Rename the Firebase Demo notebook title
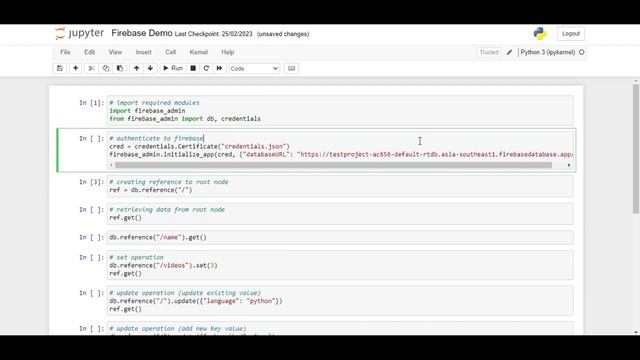 tap(142, 33)
